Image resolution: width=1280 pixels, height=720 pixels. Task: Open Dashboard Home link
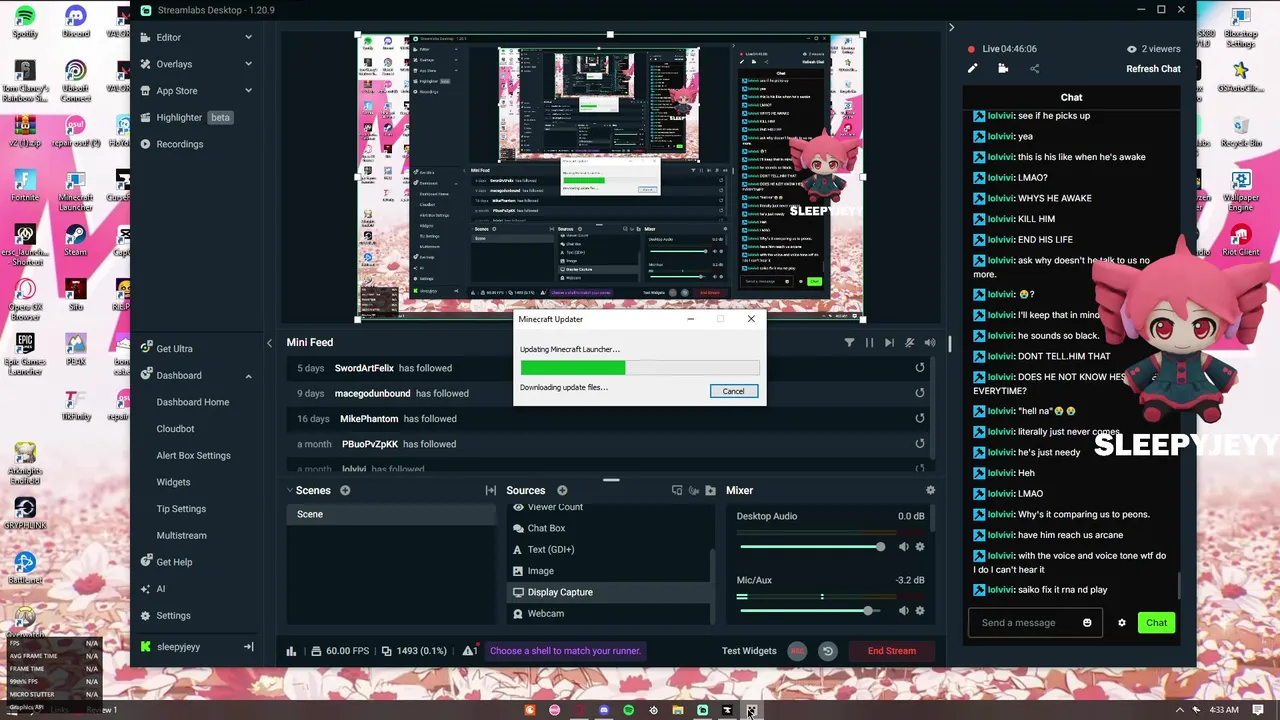tap(193, 402)
